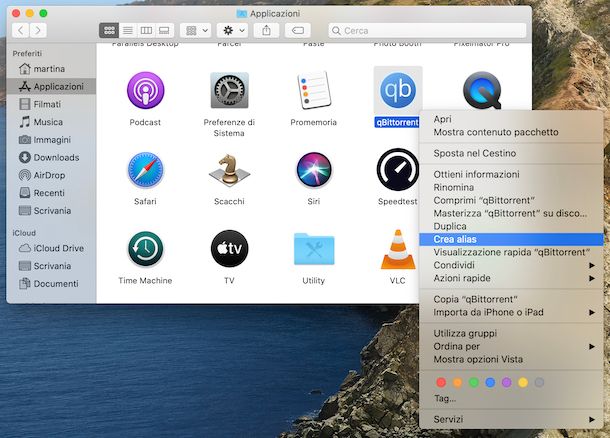Viewport: 610px width, 438px height.
Task: Open Recenti in the sidebar
Action: [51, 193]
